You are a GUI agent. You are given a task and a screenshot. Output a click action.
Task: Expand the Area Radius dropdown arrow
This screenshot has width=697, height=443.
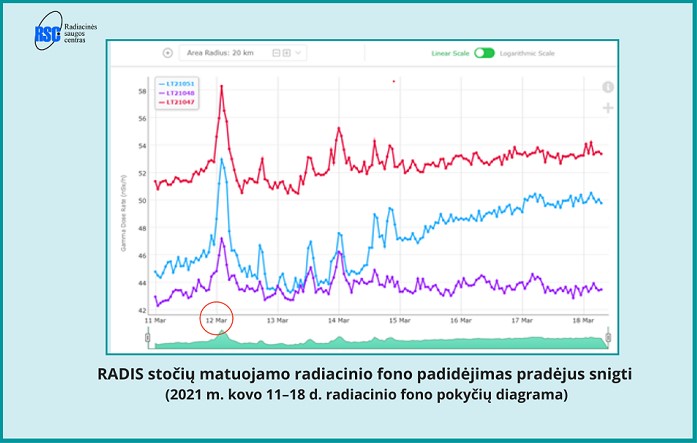tap(300, 52)
